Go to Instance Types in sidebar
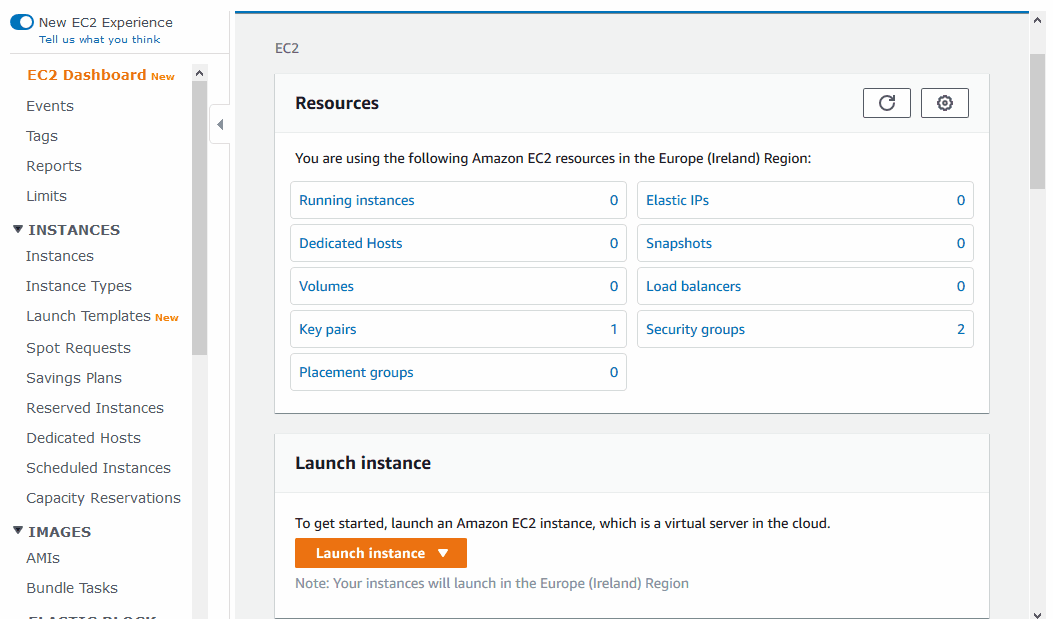1053x619 pixels. tap(79, 286)
